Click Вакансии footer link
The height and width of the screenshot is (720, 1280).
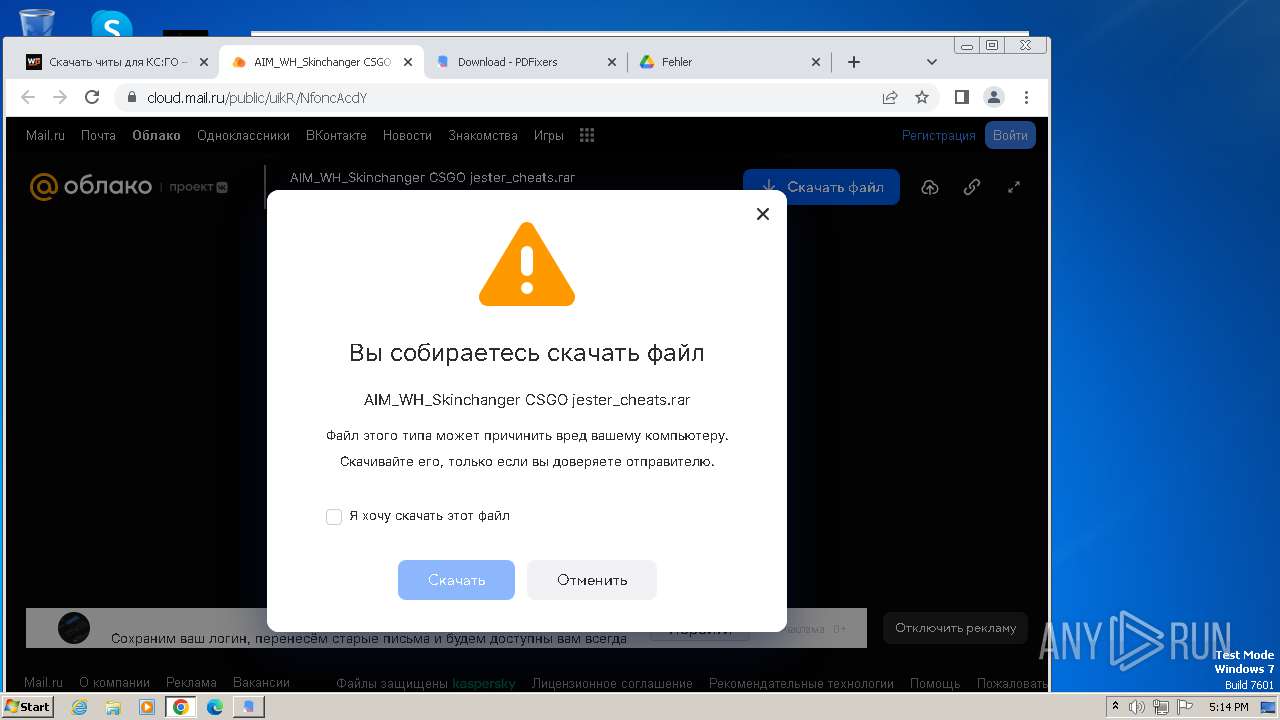click(261, 683)
